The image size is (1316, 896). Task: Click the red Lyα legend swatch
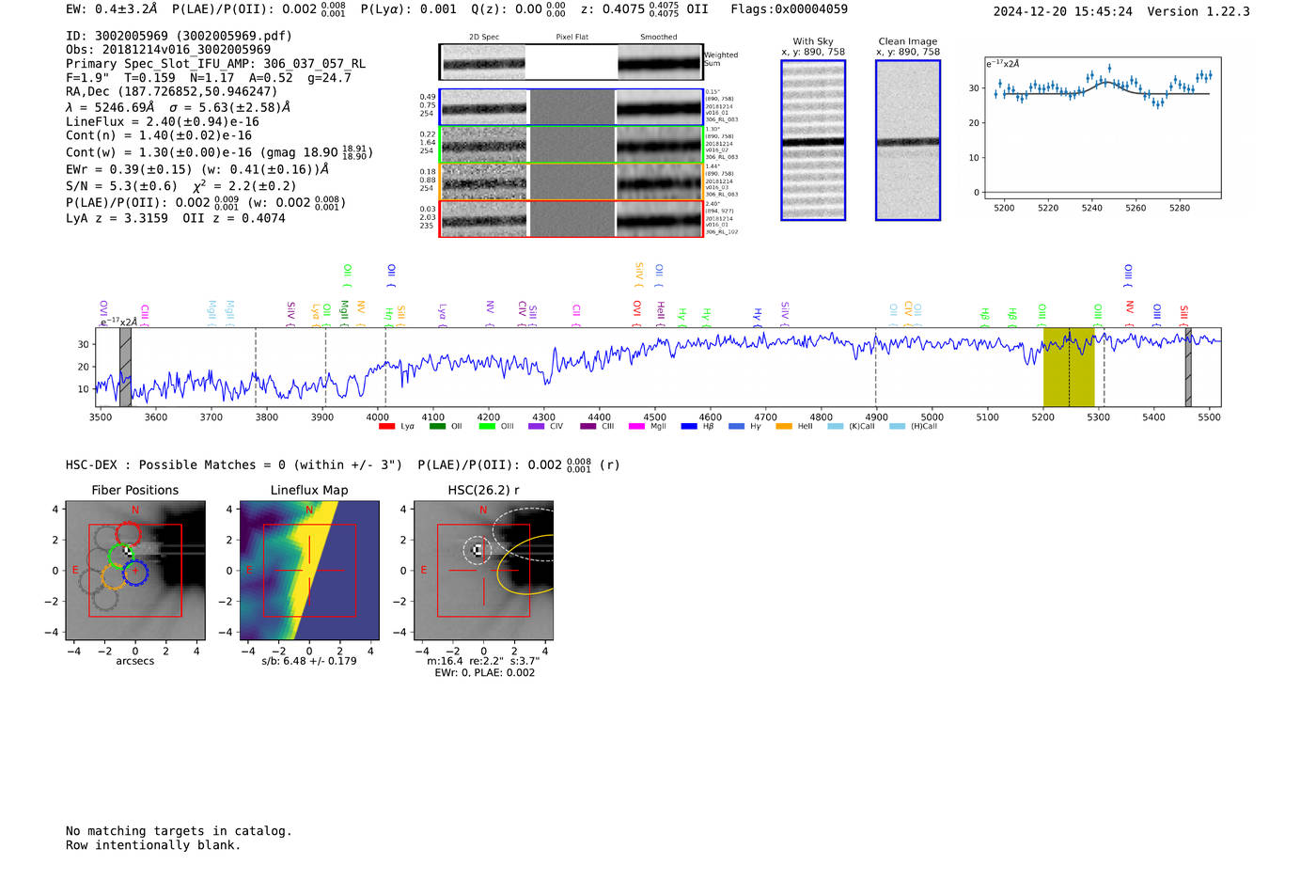386,427
